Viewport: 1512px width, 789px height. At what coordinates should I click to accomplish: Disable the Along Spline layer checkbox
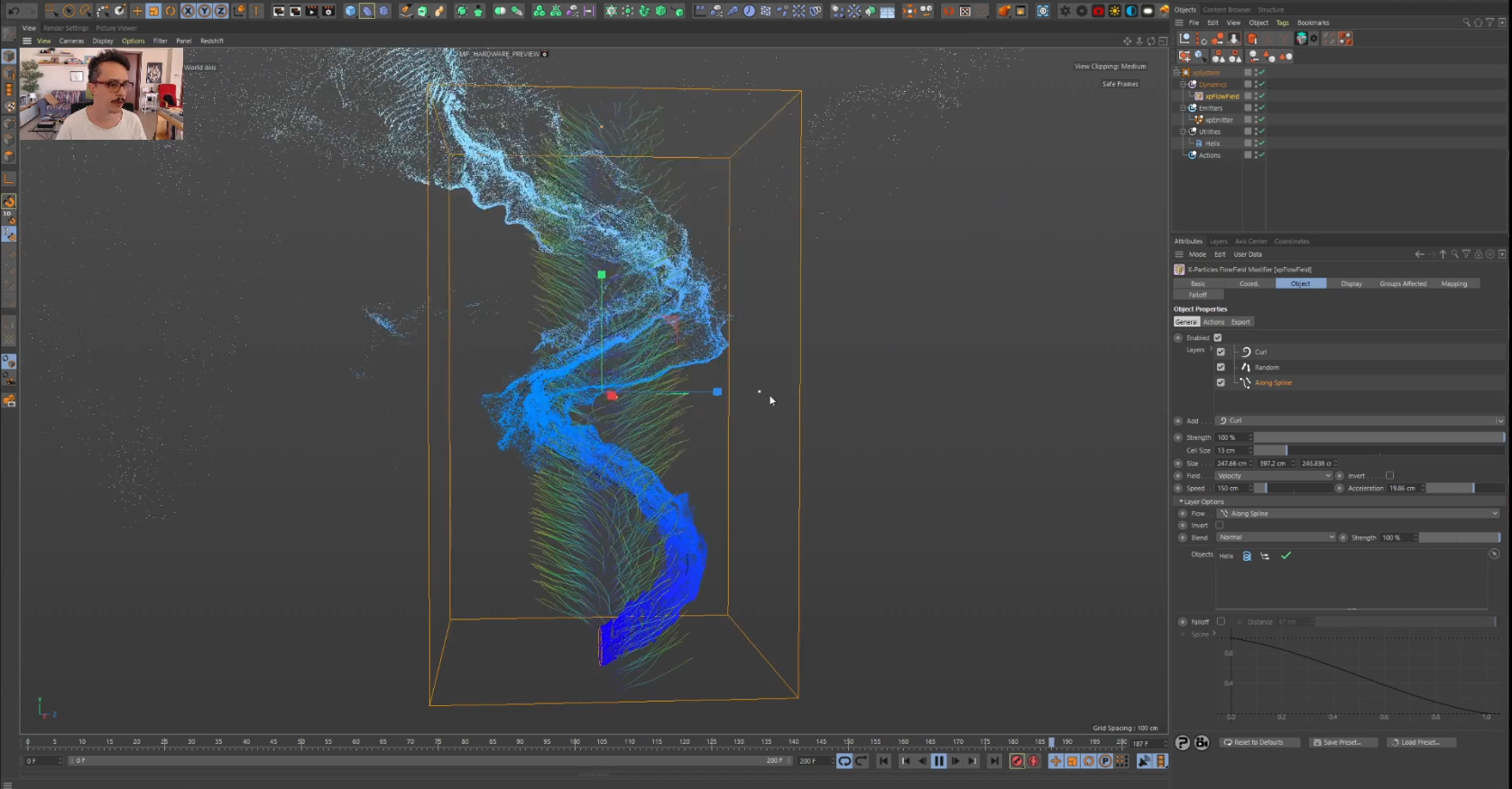[1221, 382]
